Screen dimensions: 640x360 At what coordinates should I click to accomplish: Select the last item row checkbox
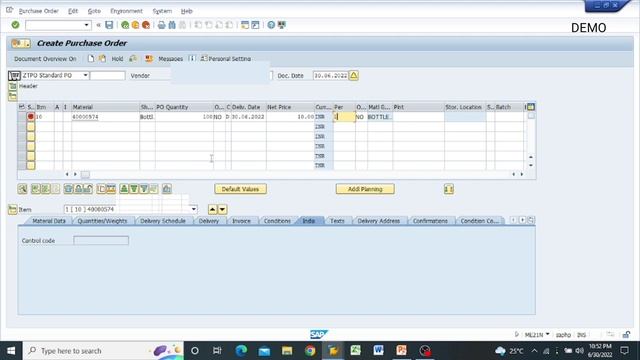pos(31,165)
